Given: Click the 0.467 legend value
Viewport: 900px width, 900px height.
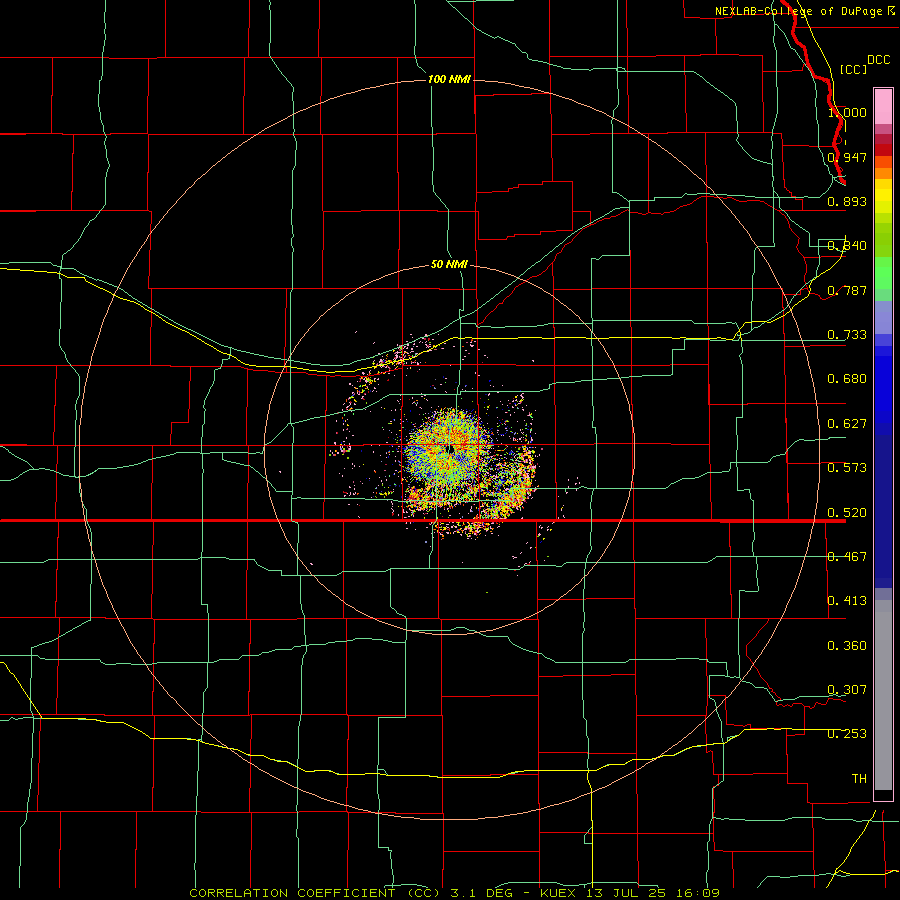Looking at the screenshot, I should click(x=847, y=557).
